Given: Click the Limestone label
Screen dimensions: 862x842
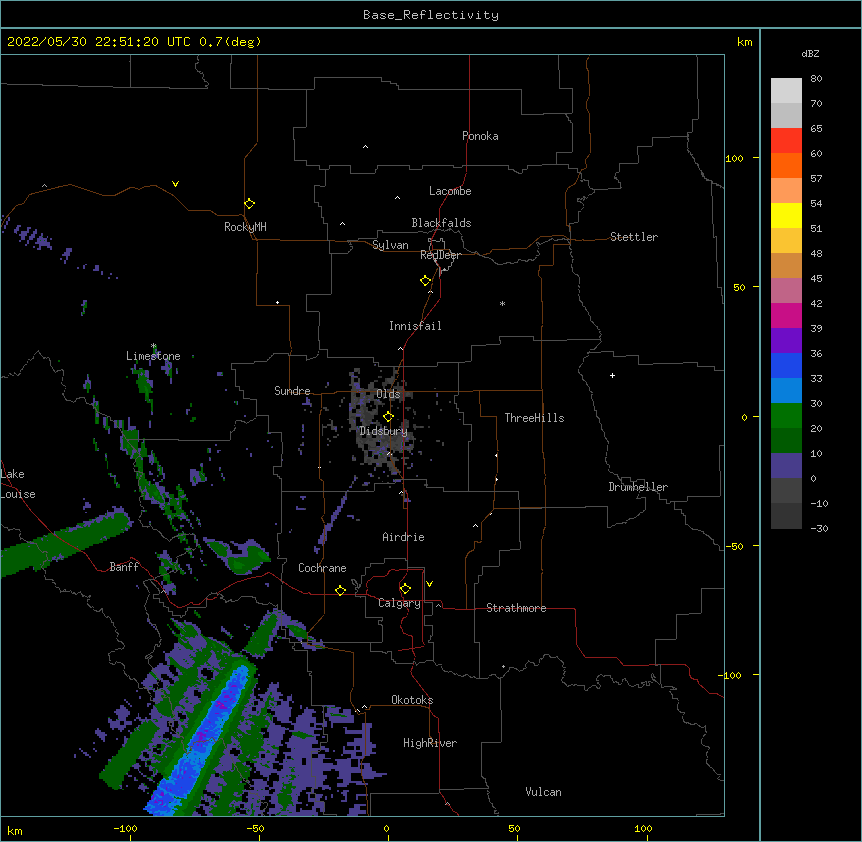Looking at the screenshot, I should [x=153, y=356].
